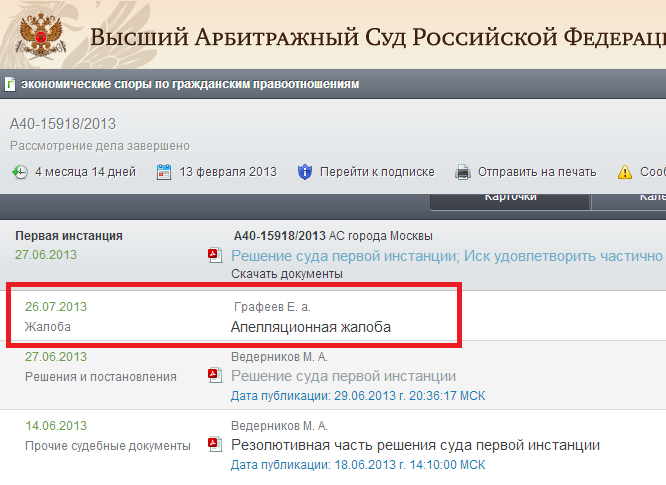The height and width of the screenshot is (485, 666).
Task: Click 'Отправить на печать'
Action: point(537,172)
